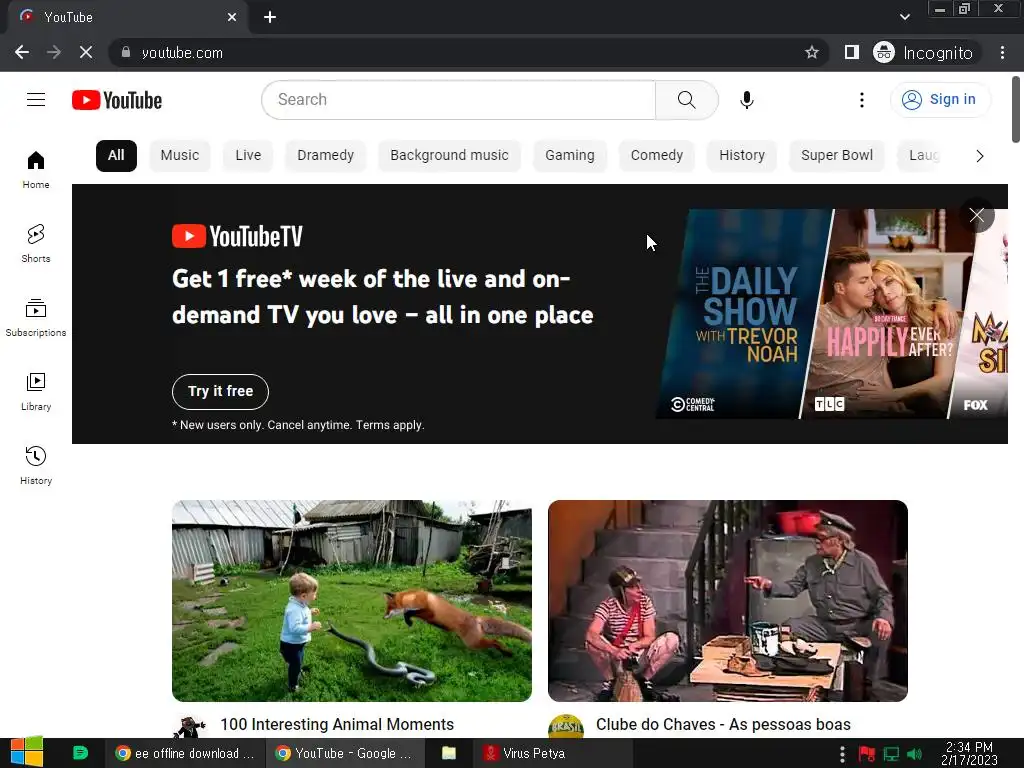Open Library from the sidebar
Image resolution: width=1024 pixels, height=768 pixels.
tap(36, 391)
